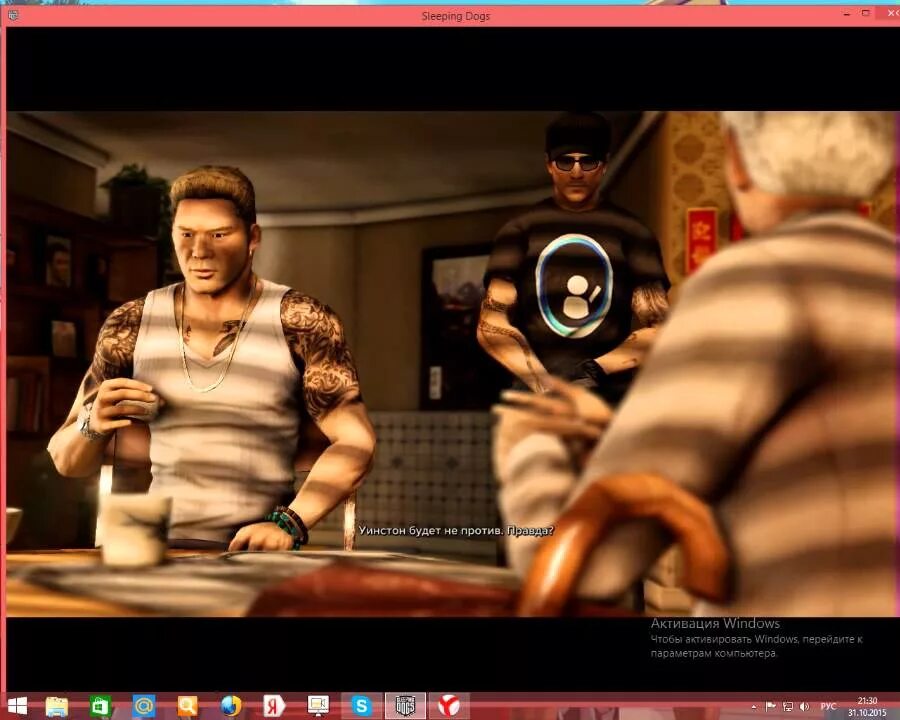Maximize the Sleeping Dogs window
This screenshot has width=900, height=720.
(866, 13)
